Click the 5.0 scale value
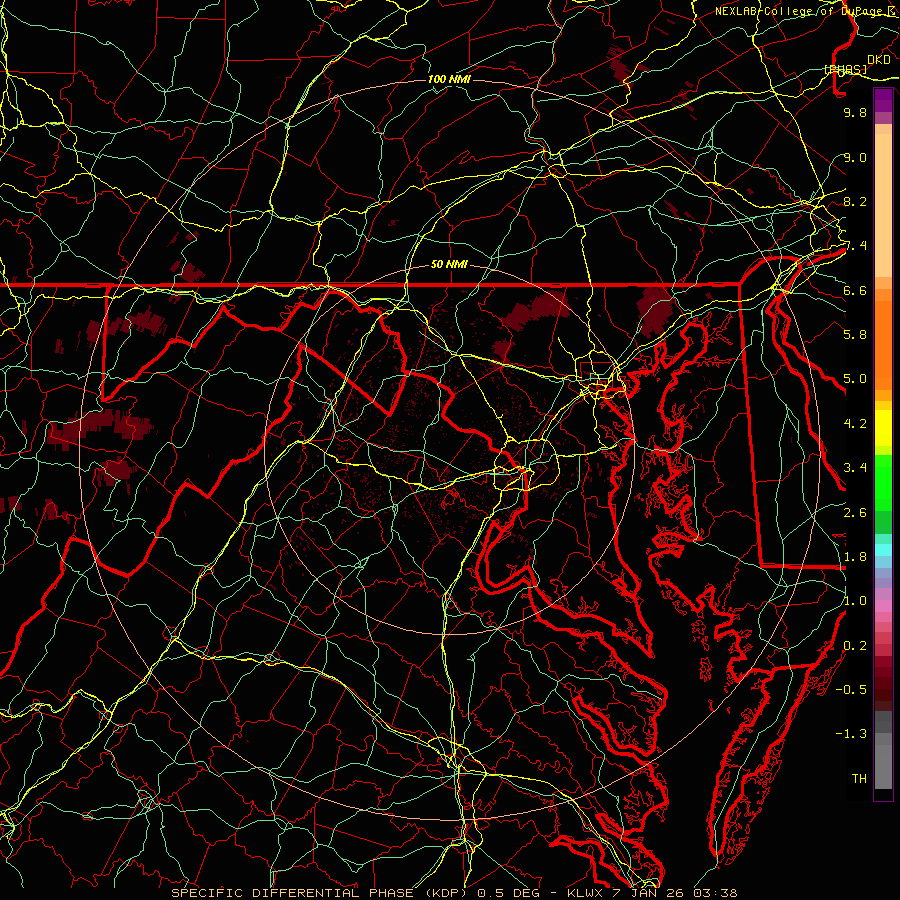The image size is (900, 900). [x=855, y=379]
